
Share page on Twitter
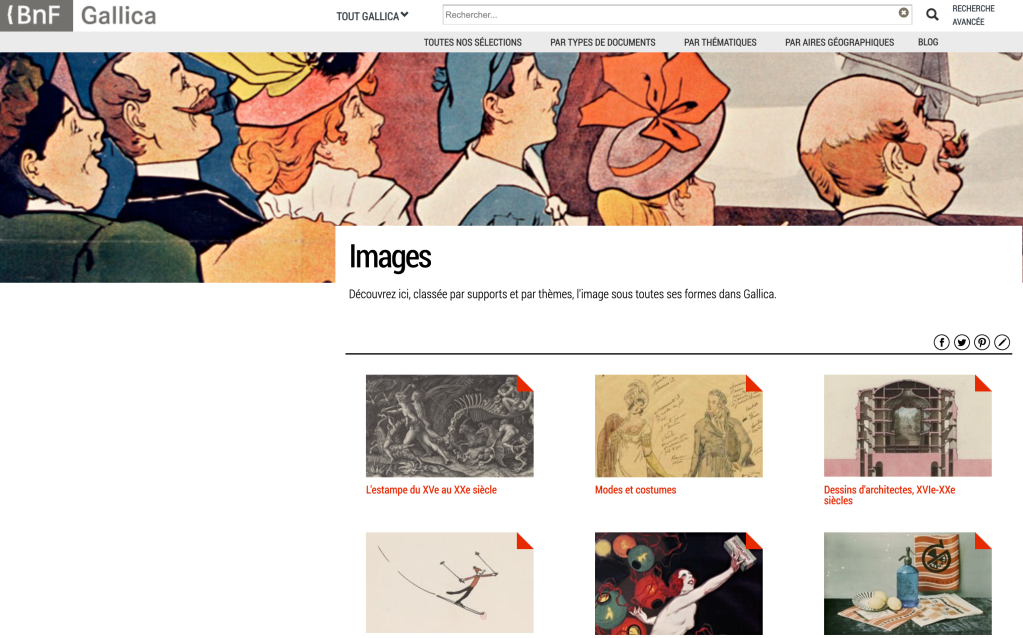tap(961, 342)
